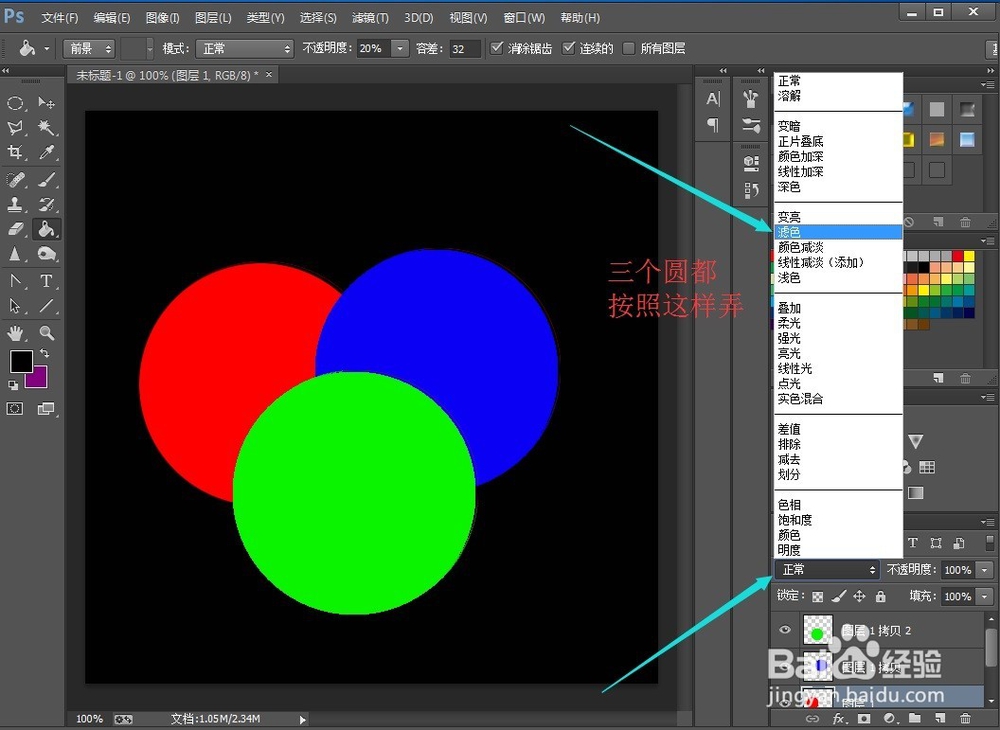The height and width of the screenshot is (730, 1000).
Task: Select the Hand tool
Action: point(15,333)
